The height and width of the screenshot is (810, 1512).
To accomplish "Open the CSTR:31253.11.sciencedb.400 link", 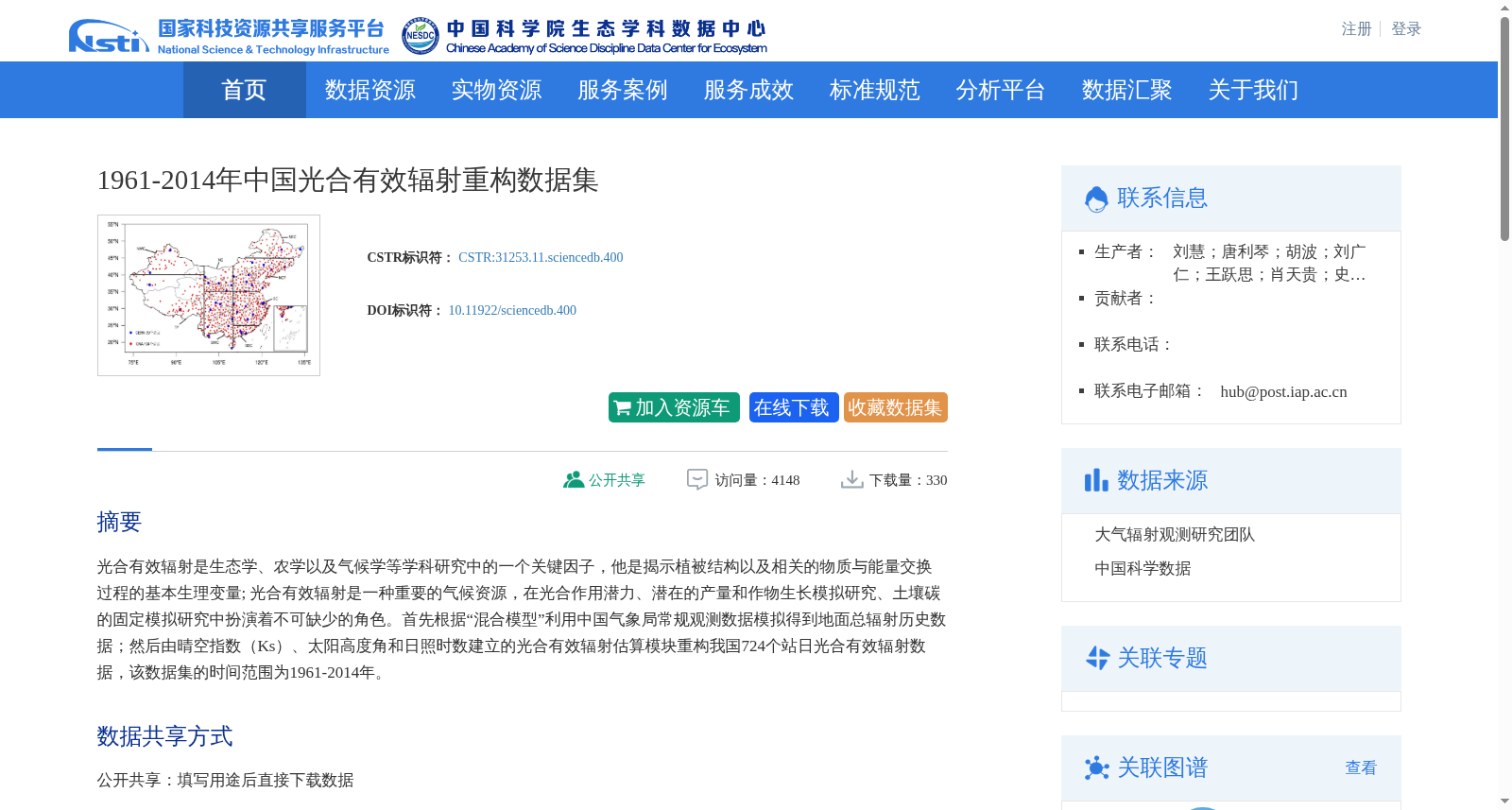I will coord(541,257).
